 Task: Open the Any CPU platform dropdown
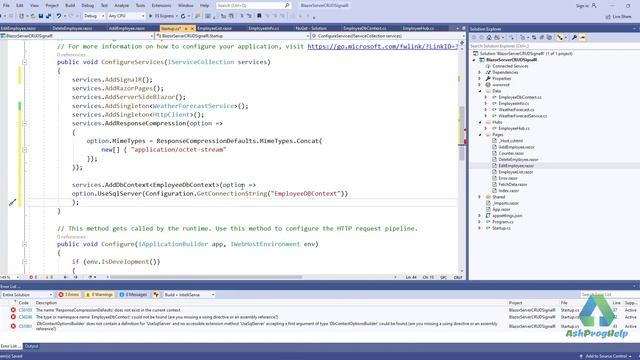pos(127,16)
